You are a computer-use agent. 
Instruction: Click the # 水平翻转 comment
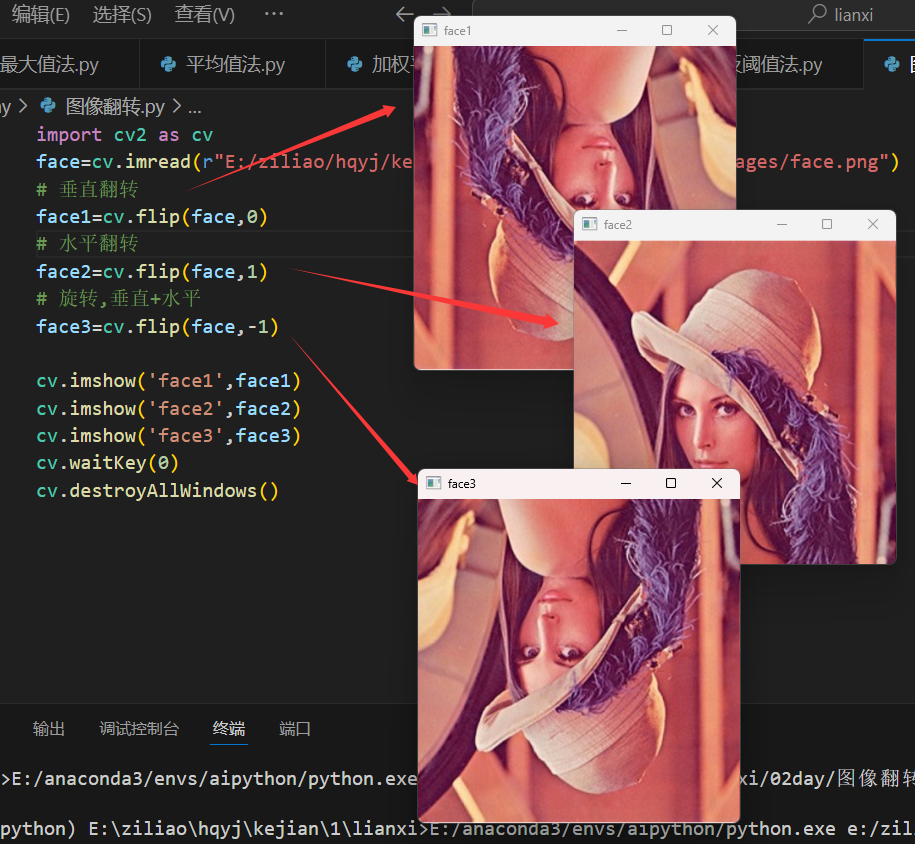click(x=87, y=243)
